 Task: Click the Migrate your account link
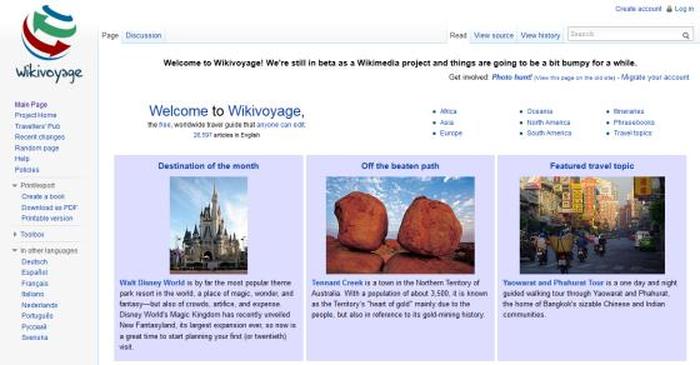tap(655, 77)
